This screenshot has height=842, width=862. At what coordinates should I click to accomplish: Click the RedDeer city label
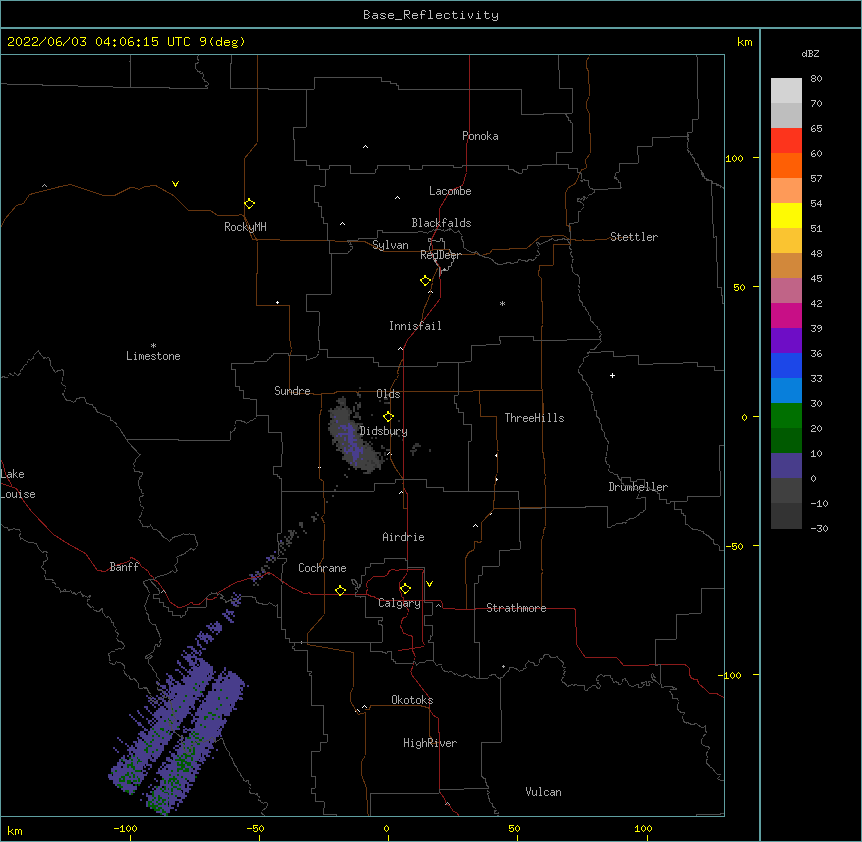pos(440,255)
